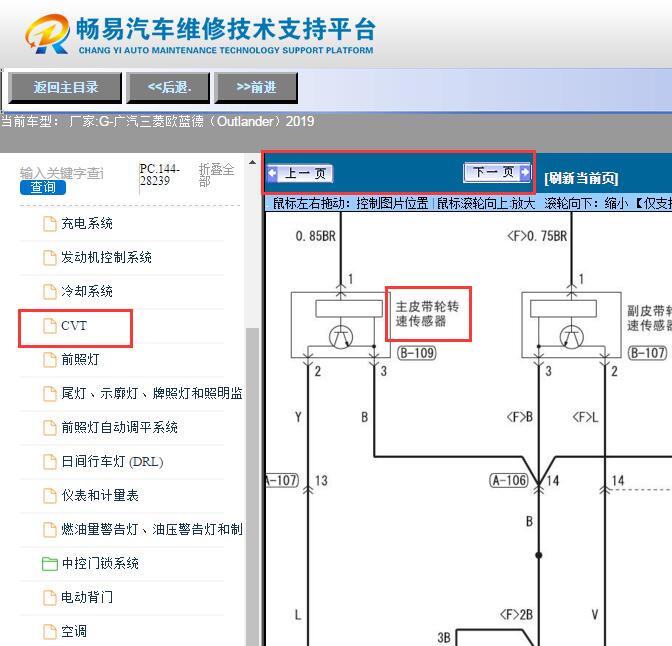The width and height of the screenshot is (672, 646).
Task: Focus the keyword search input field
Action: (x=62, y=173)
